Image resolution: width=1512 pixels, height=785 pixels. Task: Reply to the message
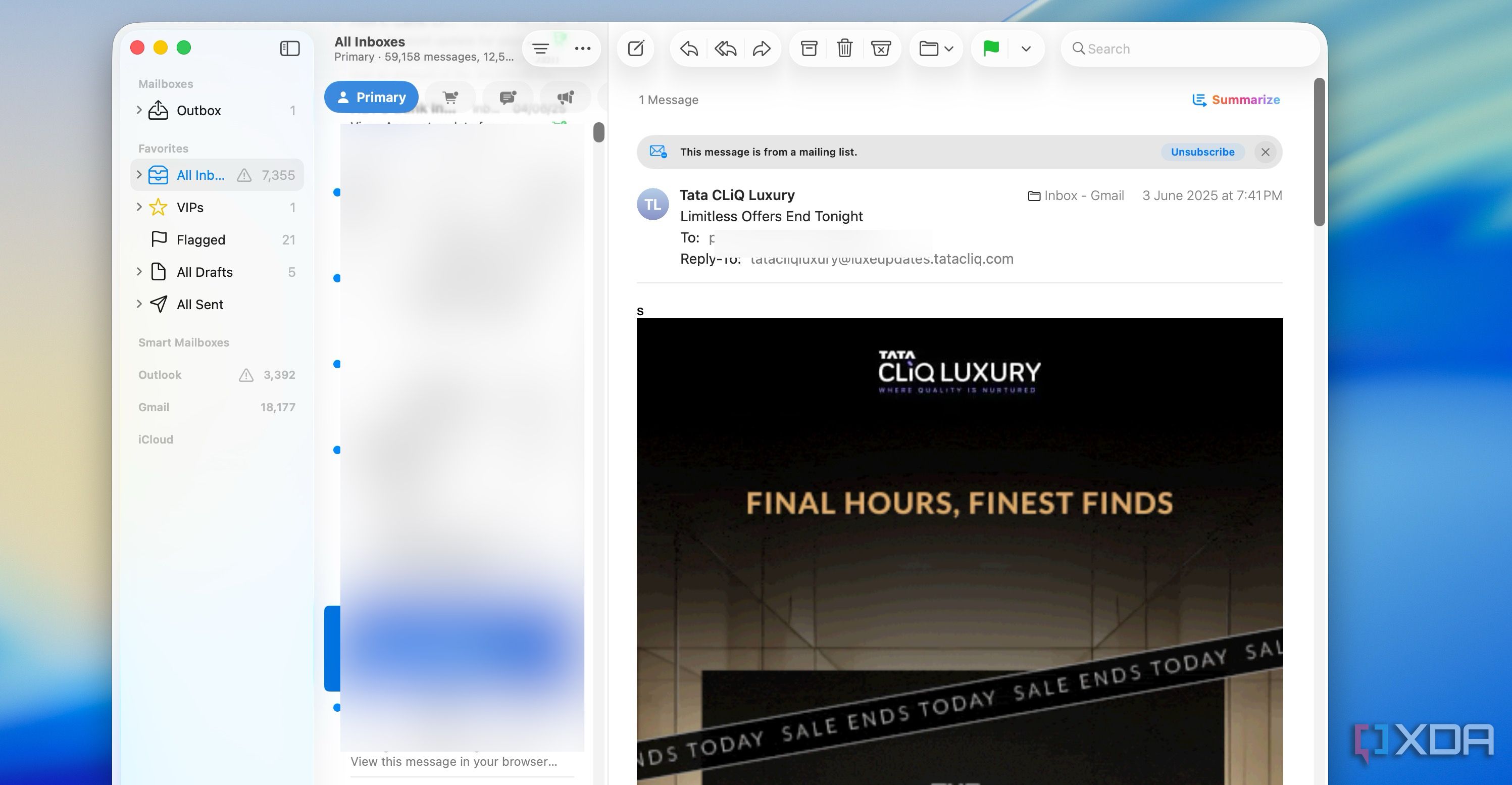[x=689, y=48]
